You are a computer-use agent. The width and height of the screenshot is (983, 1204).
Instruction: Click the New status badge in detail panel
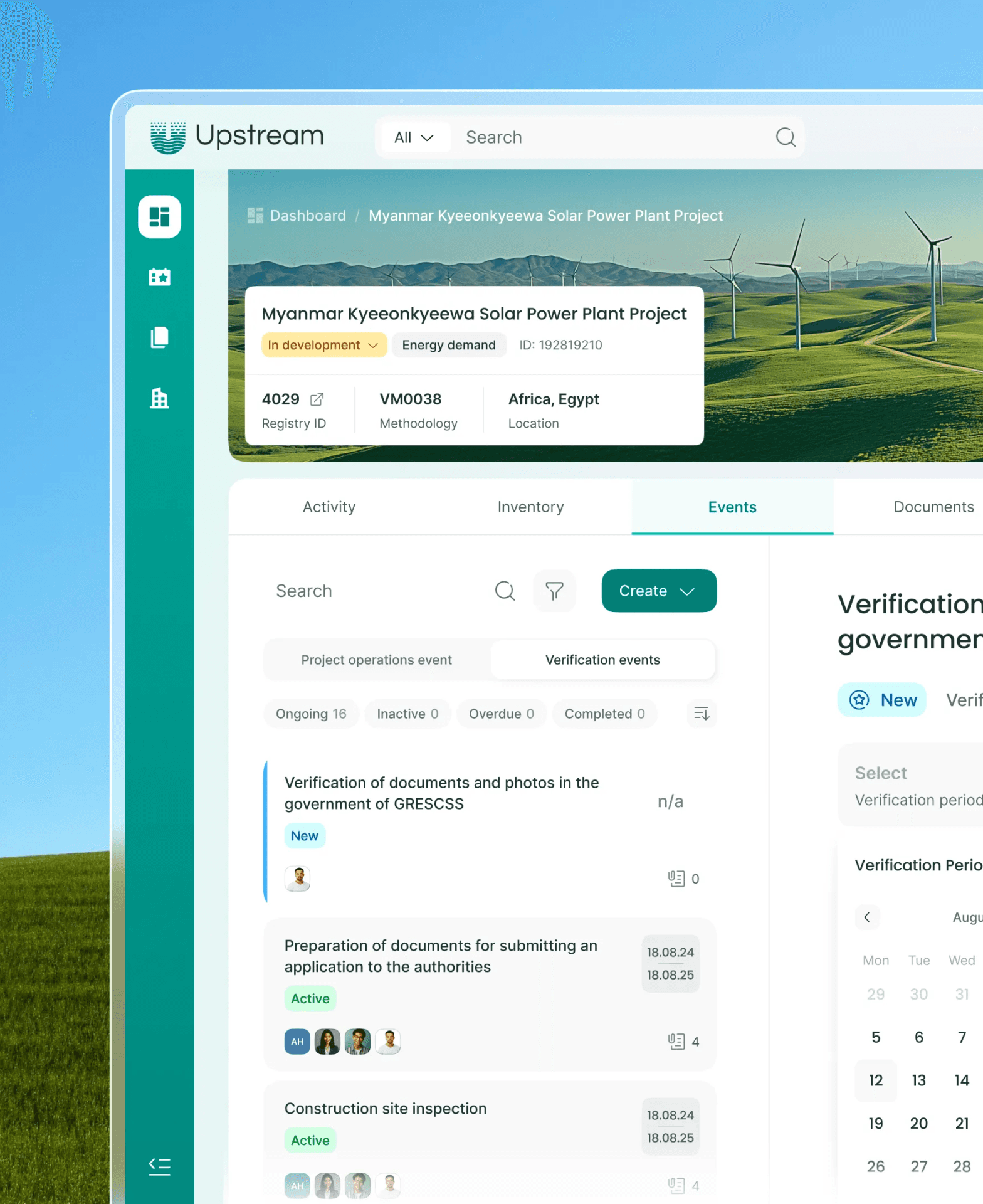click(882, 700)
